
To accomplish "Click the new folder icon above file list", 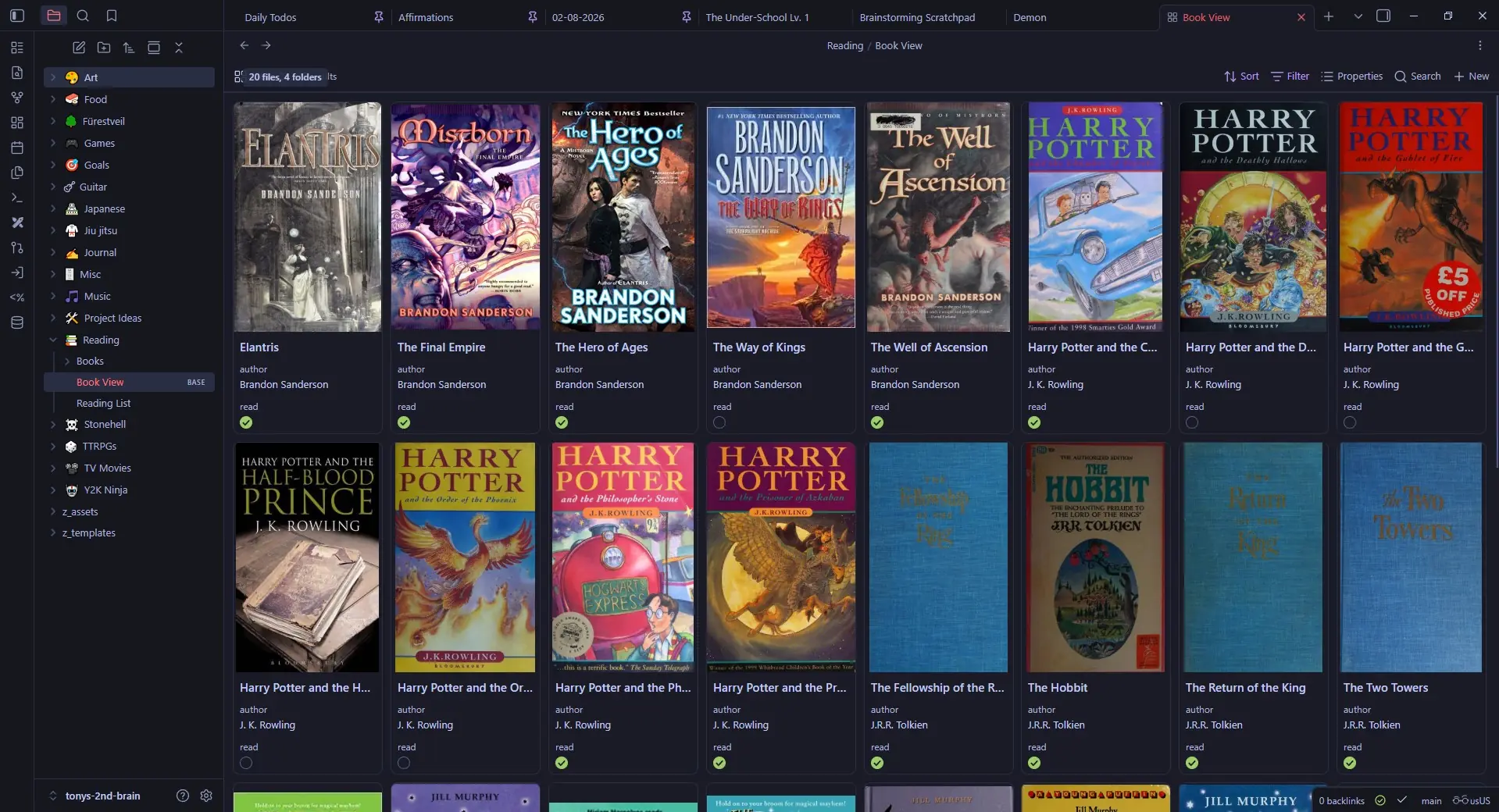I will coord(104,48).
